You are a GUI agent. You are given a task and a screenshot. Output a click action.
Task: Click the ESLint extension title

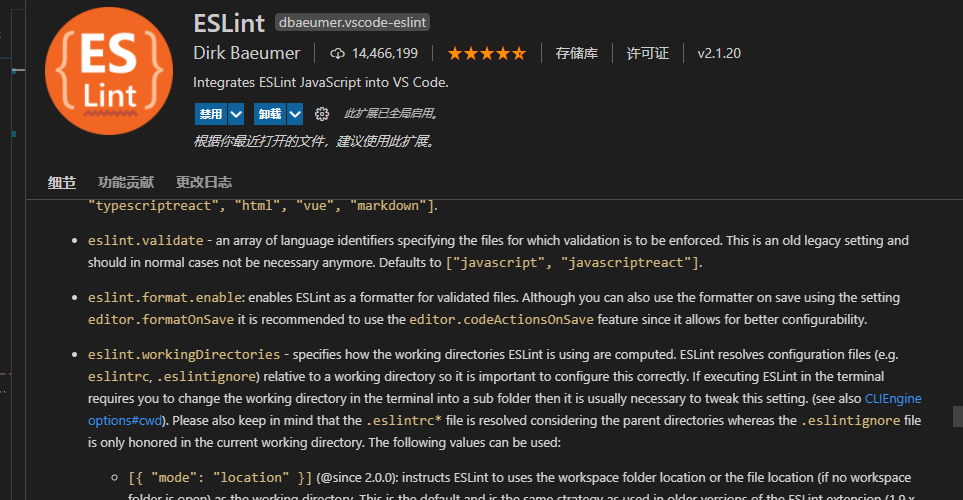coord(231,21)
